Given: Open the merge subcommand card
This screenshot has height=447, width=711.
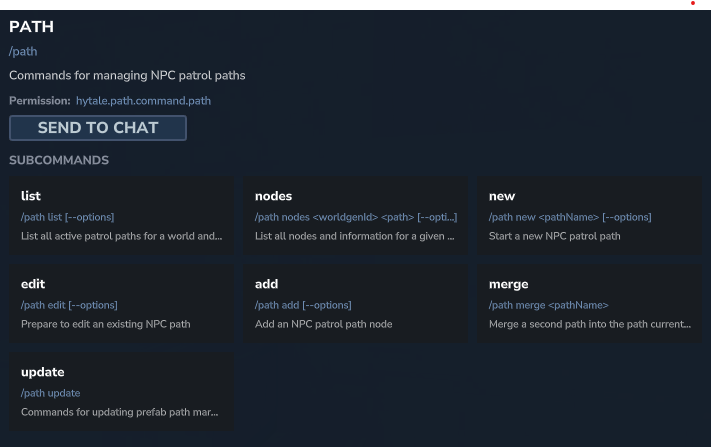Looking at the screenshot, I should click(590, 303).
